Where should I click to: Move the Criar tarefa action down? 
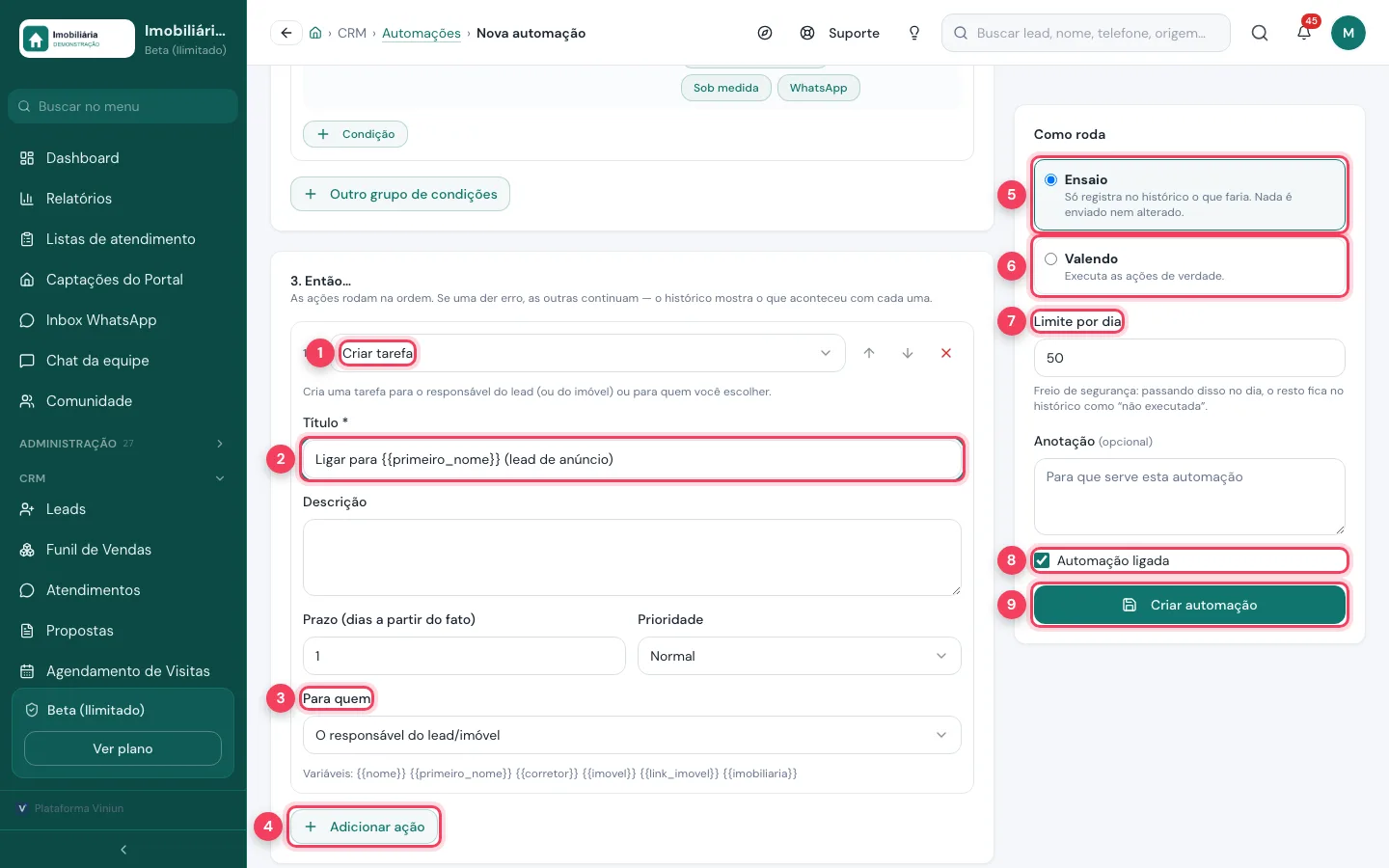click(x=908, y=353)
